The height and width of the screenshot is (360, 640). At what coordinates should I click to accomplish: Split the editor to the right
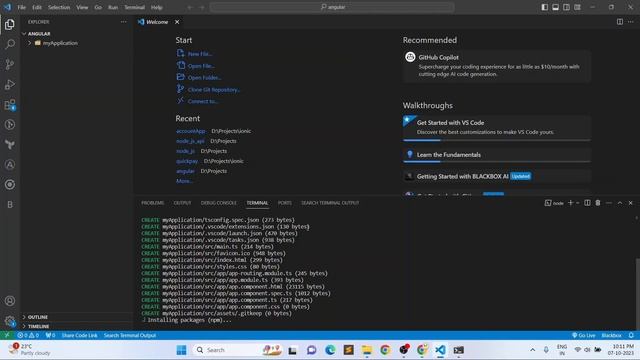(620, 22)
